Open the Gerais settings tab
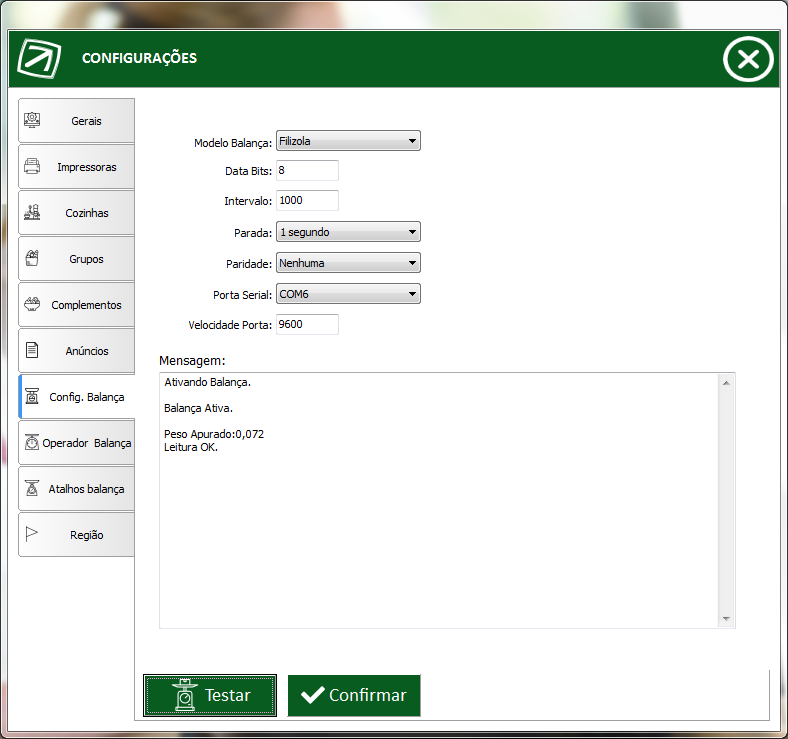Viewport: 788px width, 739px height. 76,121
